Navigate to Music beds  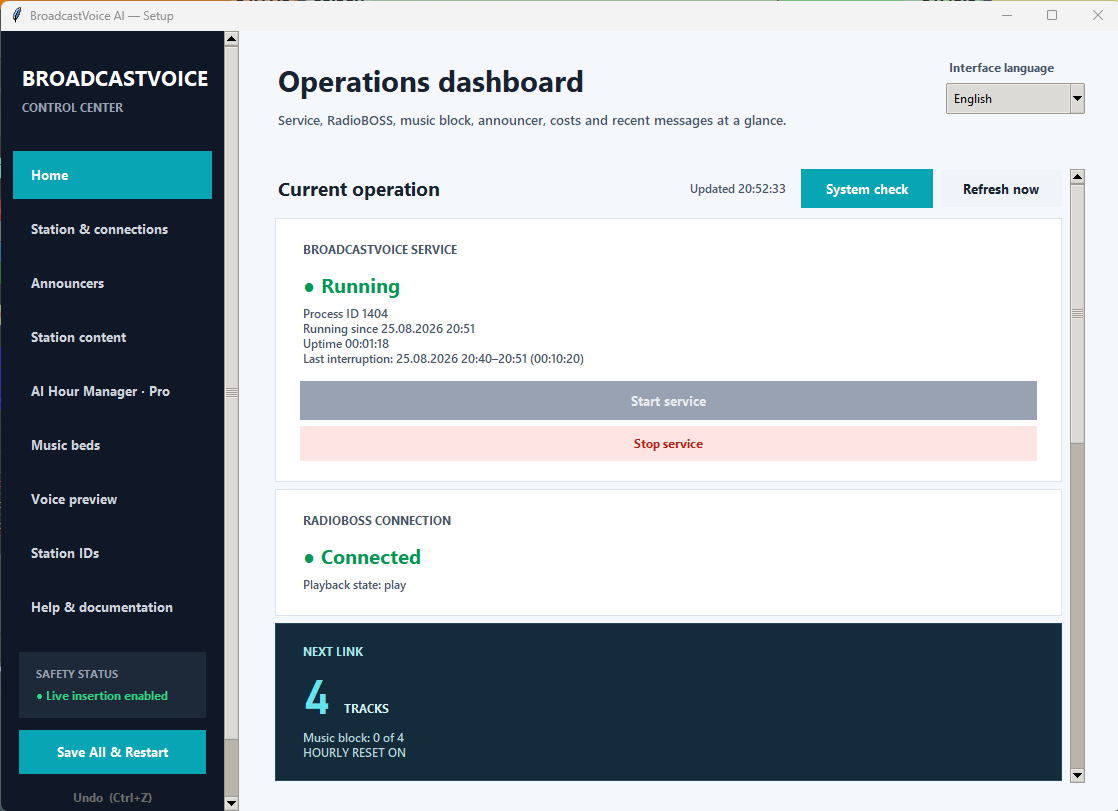coord(112,445)
